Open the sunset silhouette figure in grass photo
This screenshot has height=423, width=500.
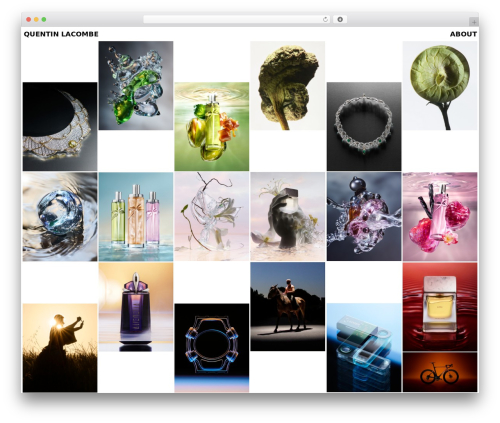[60, 348]
